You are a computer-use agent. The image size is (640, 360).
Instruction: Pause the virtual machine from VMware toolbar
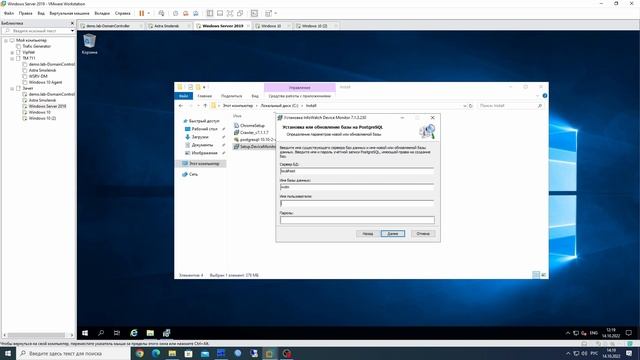[x=142, y=13]
